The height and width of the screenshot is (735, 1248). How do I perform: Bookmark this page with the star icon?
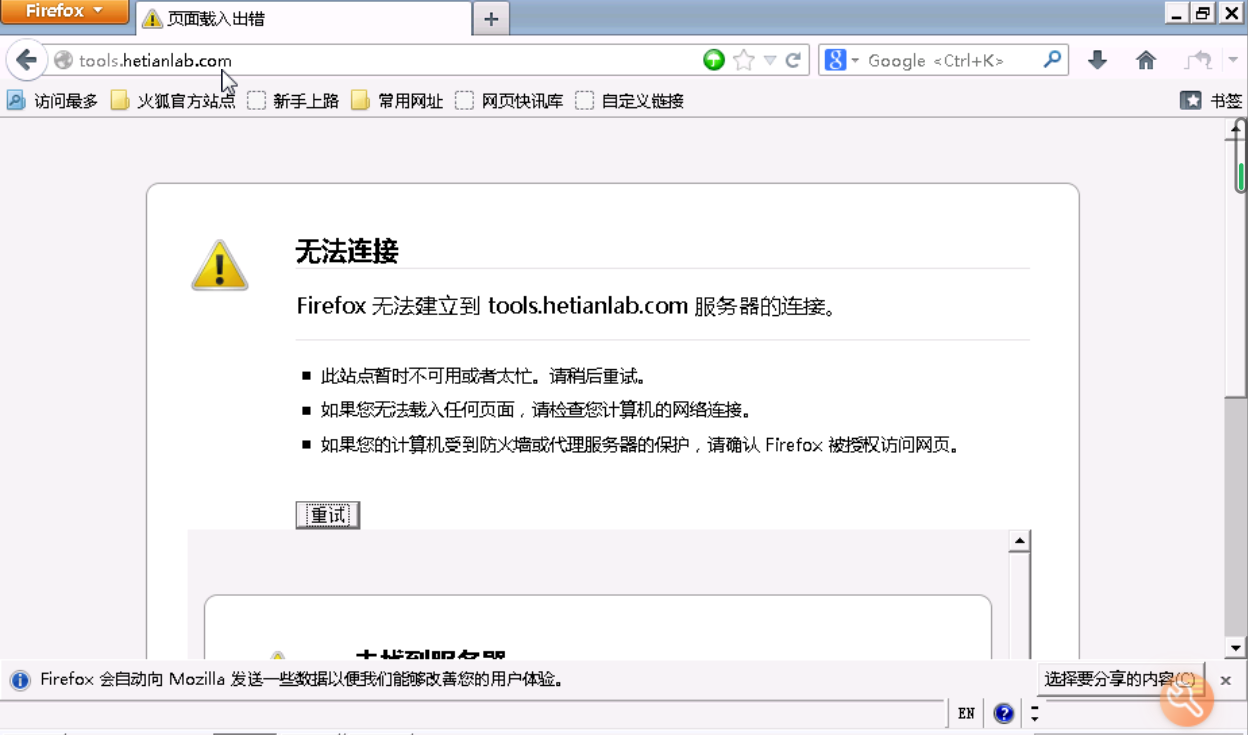tap(743, 61)
